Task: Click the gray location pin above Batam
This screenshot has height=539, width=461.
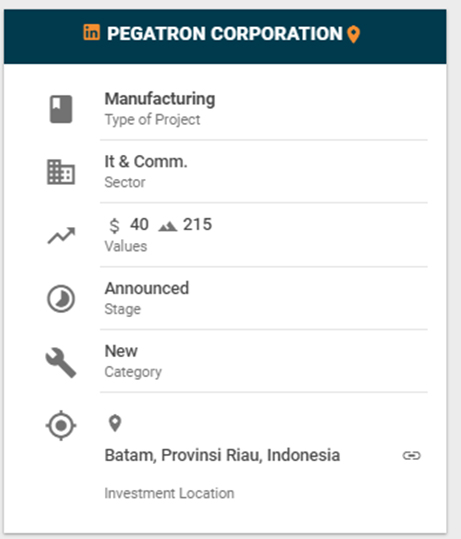Action: pyautogui.click(x=115, y=423)
